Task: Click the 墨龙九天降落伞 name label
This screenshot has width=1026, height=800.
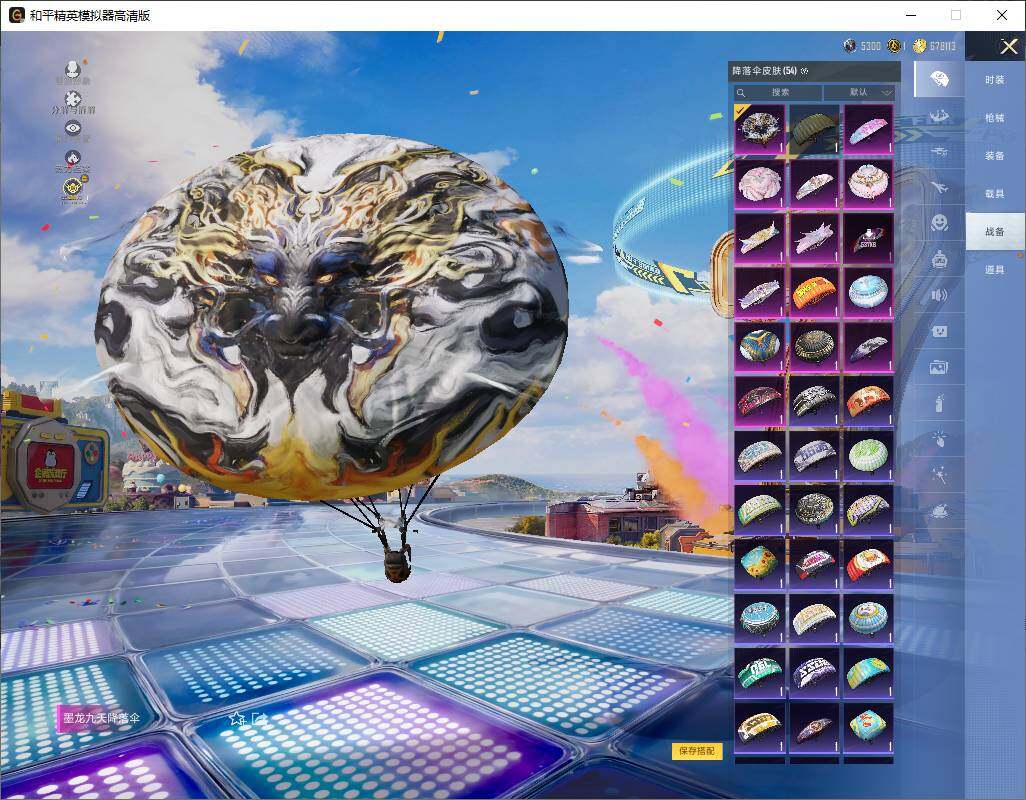Action: coord(101,718)
